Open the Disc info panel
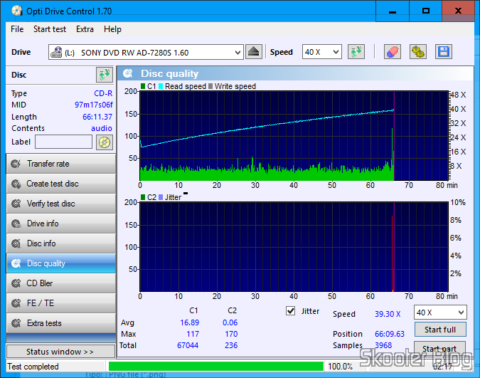The width and height of the screenshot is (480, 378). click(61, 243)
